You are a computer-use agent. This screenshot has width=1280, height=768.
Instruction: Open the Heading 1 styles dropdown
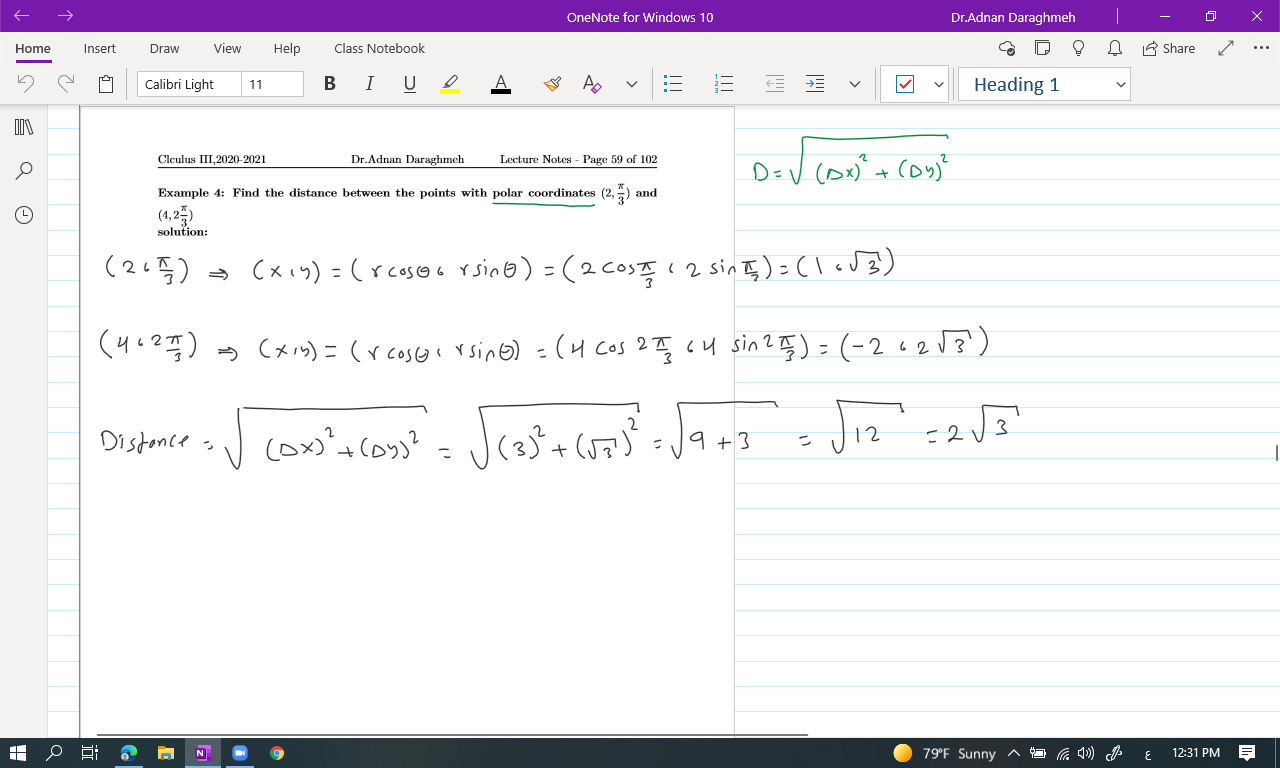click(x=1044, y=85)
